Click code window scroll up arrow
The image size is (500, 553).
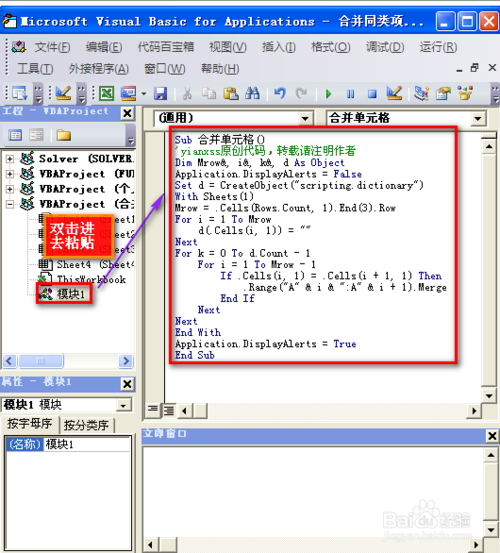(489, 146)
